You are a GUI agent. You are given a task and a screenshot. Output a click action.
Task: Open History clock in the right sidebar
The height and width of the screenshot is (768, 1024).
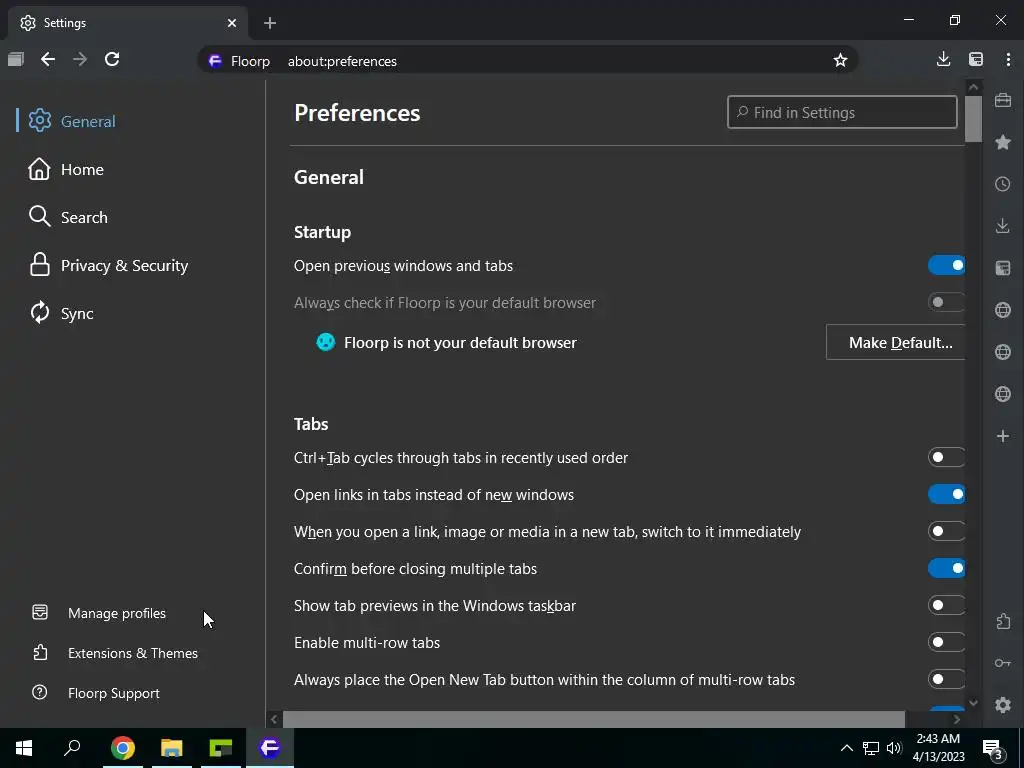pyautogui.click(x=1002, y=184)
